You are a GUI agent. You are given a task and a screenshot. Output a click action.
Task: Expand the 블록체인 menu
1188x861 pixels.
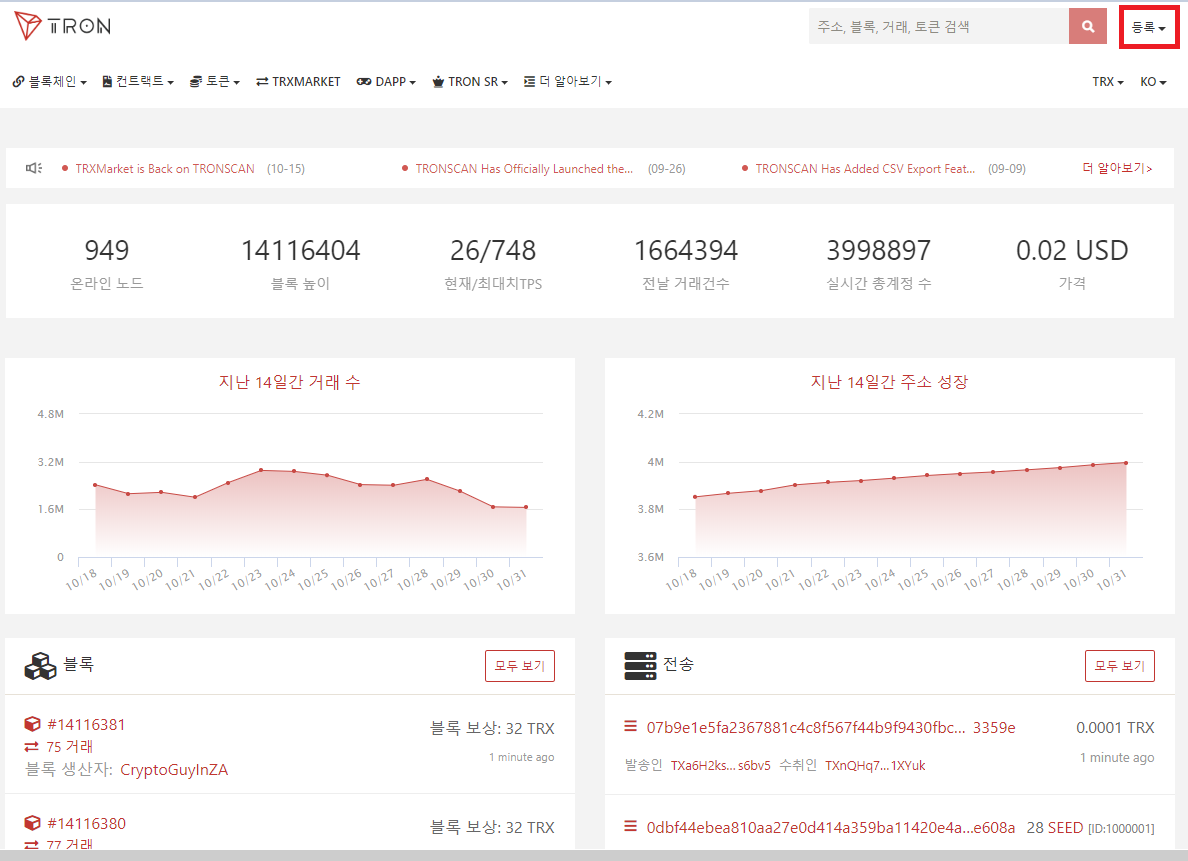[50, 81]
